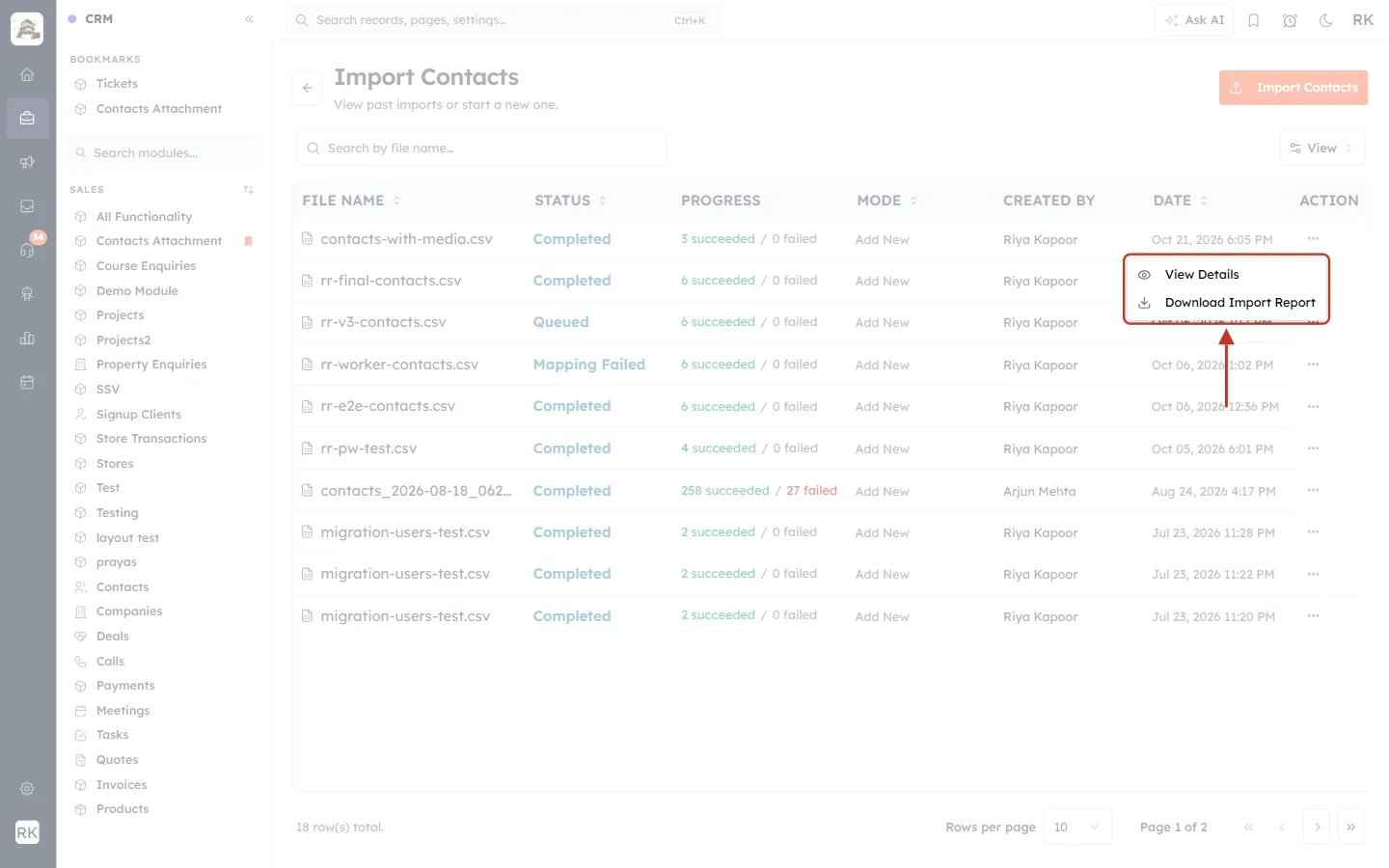Open the headset support icon with badge
The height and width of the screenshot is (868, 1389).
(x=27, y=250)
